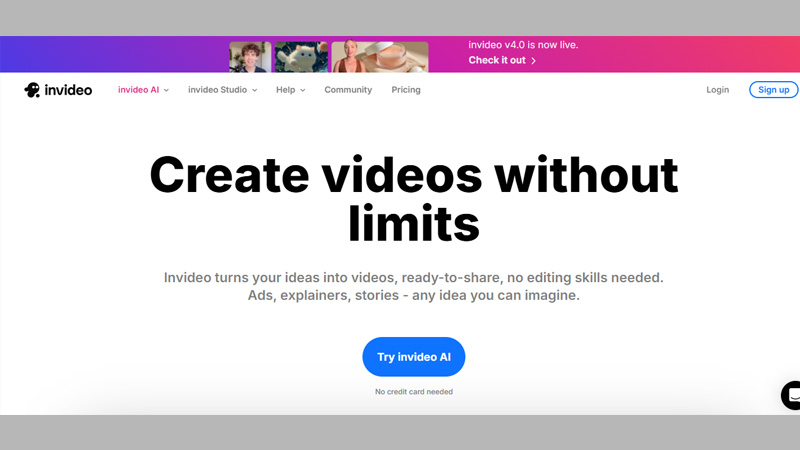Open the chat support widget
This screenshot has height=450, width=800.
(x=791, y=395)
